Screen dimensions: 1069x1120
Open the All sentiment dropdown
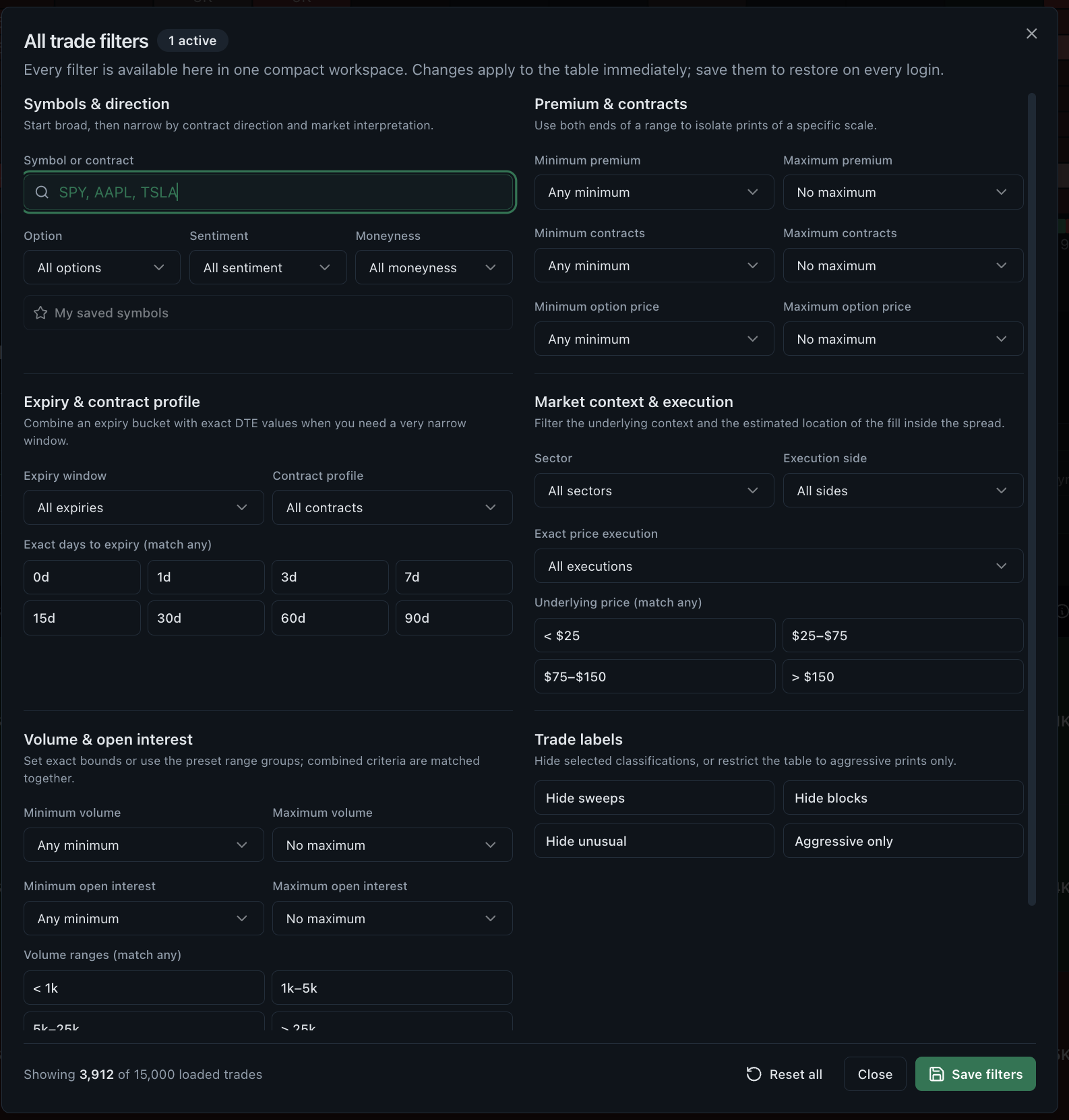(x=268, y=268)
